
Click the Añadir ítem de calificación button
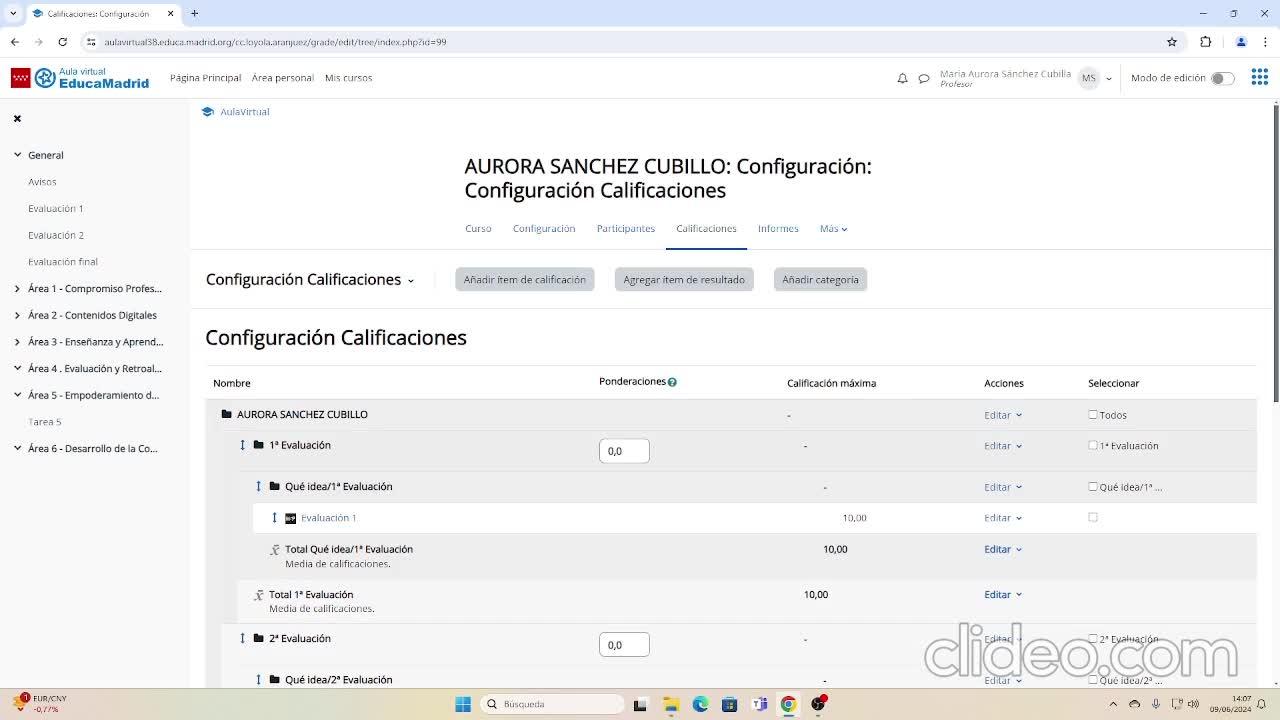tap(525, 280)
